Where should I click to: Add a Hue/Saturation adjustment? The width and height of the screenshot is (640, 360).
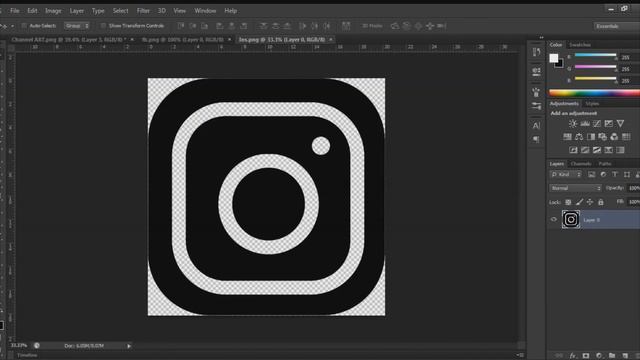point(567,137)
